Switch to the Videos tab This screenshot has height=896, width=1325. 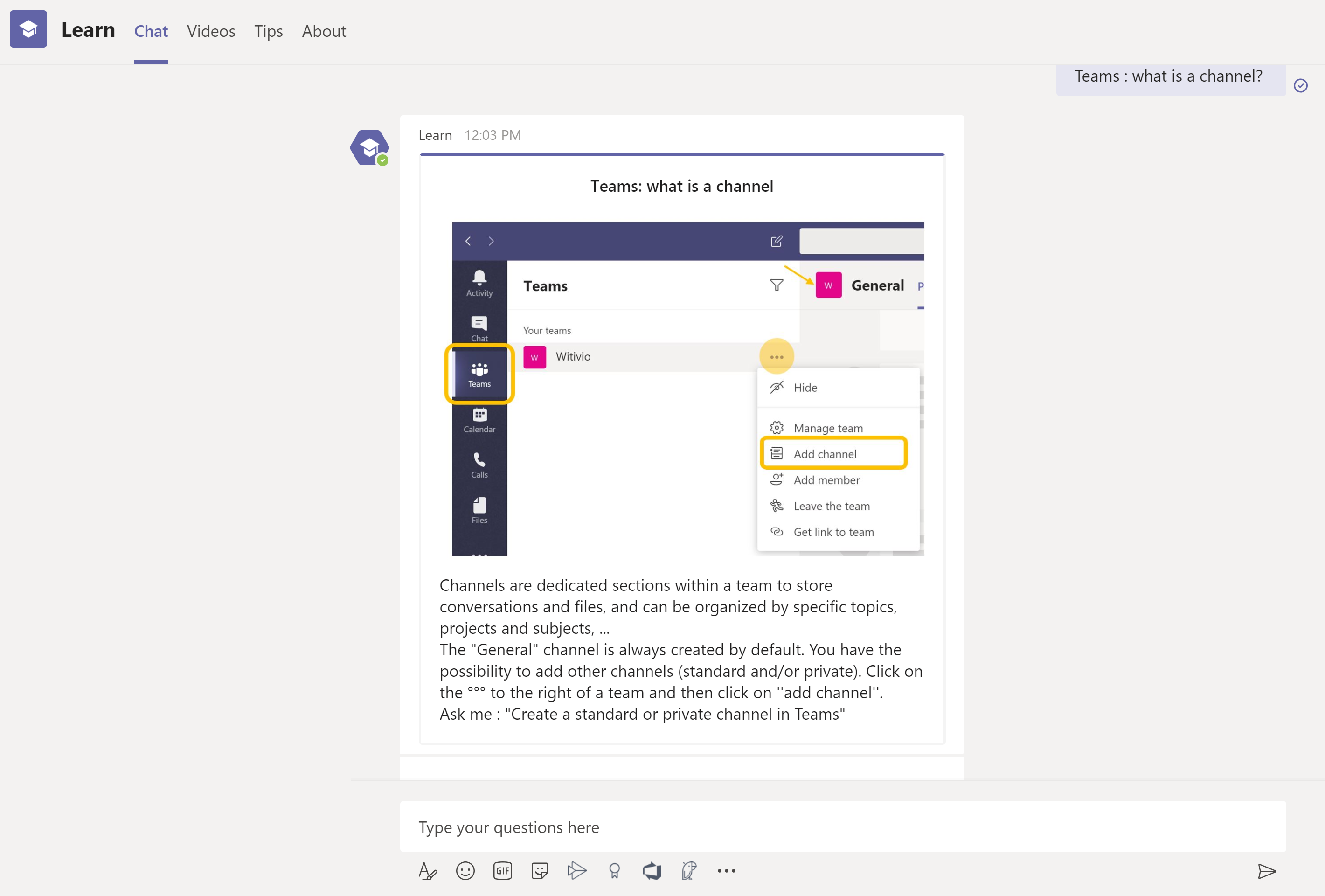click(x=211, y=31)
